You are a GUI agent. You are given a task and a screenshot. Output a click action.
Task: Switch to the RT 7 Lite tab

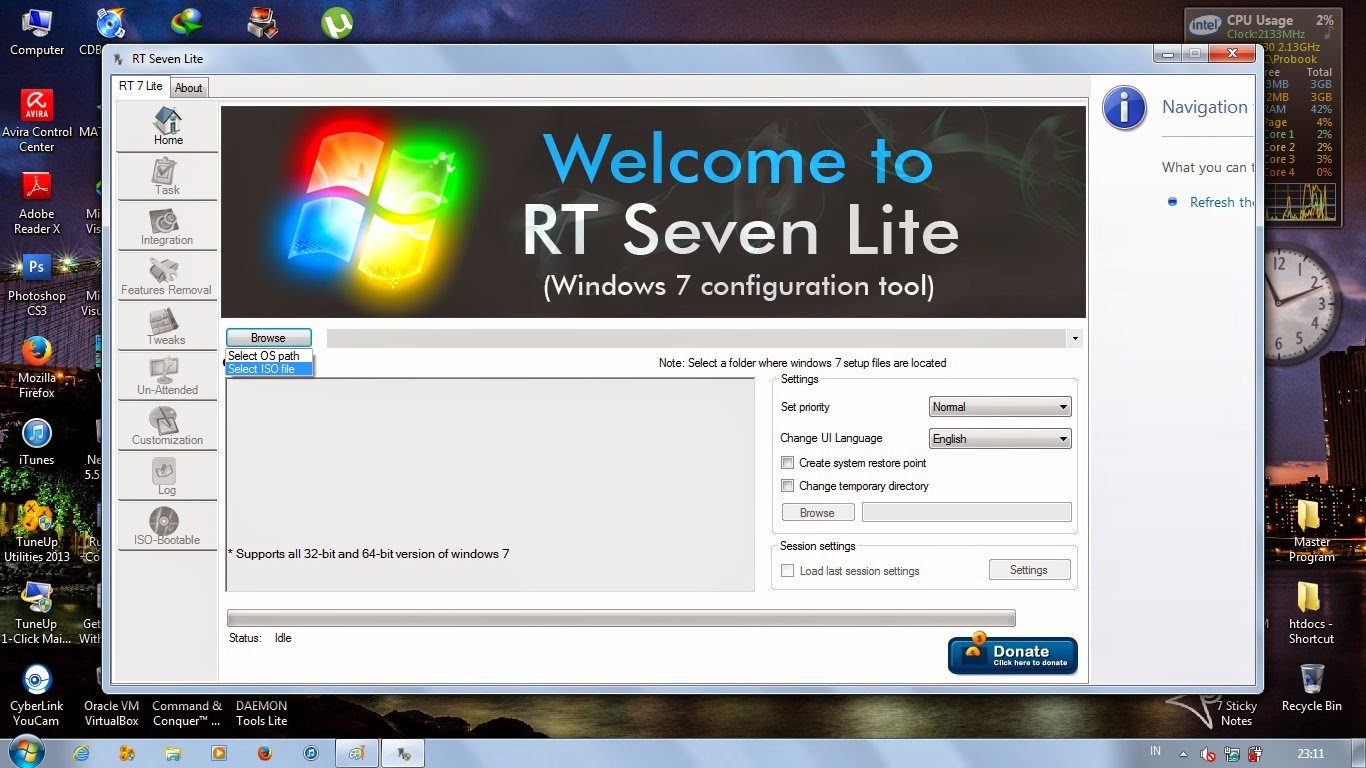pyautogui.click(x=140, y=86)
